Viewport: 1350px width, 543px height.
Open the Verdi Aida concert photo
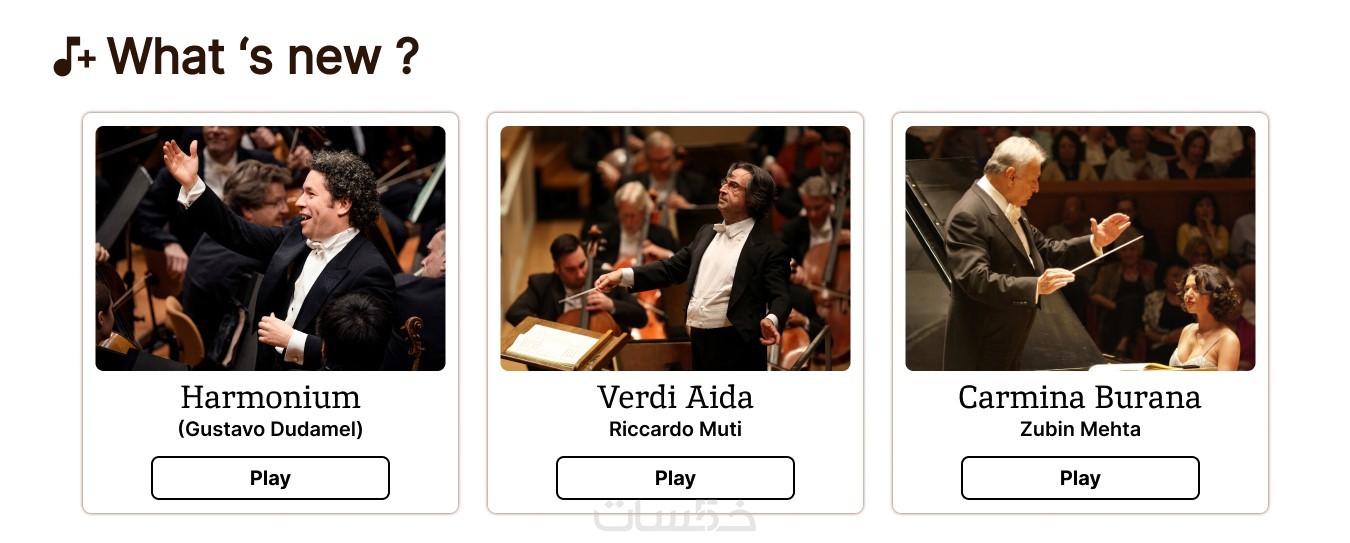(x=675, y=248)
